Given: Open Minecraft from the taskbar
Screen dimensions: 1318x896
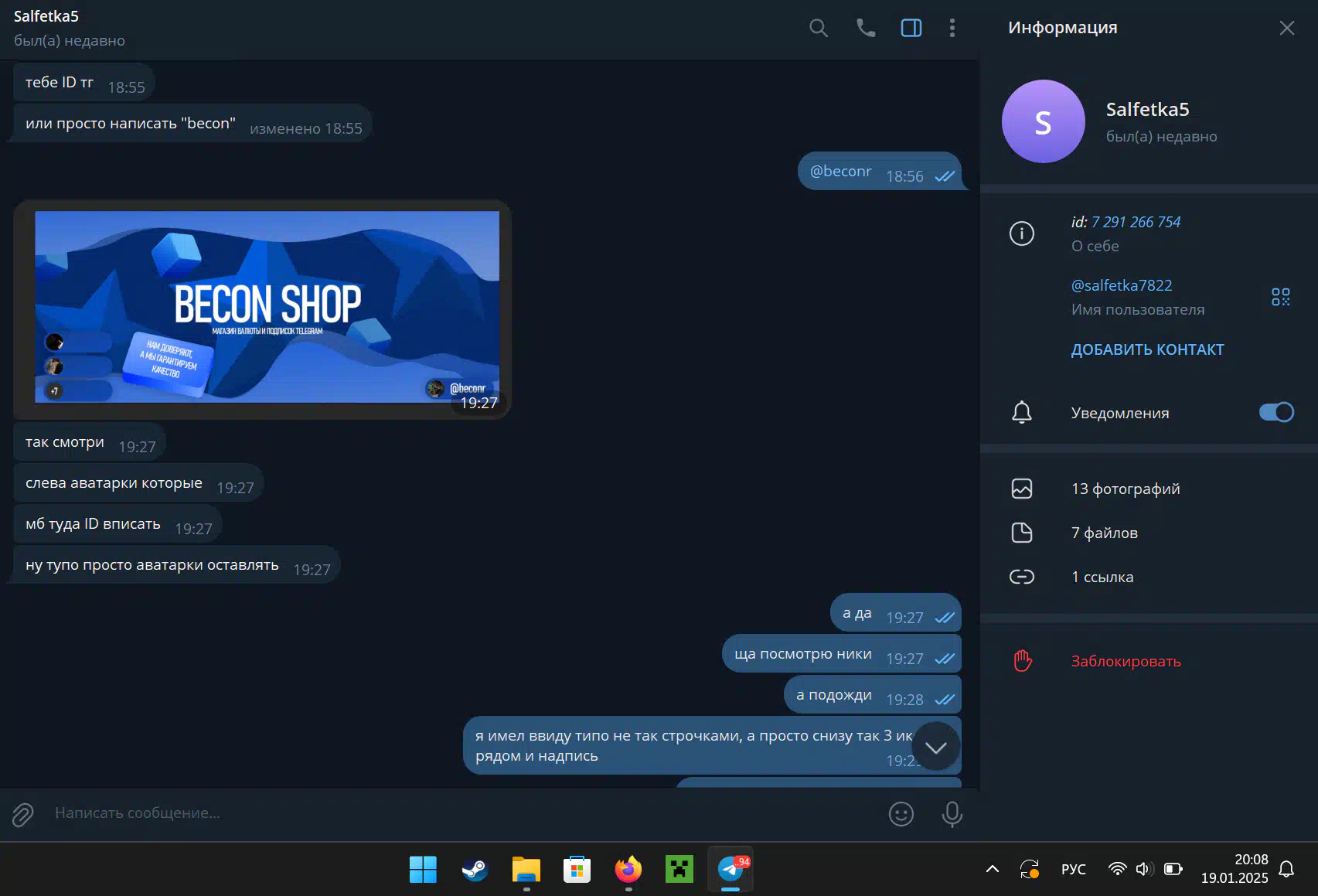Looking at the screenshot, I should [x=679, y=870].
